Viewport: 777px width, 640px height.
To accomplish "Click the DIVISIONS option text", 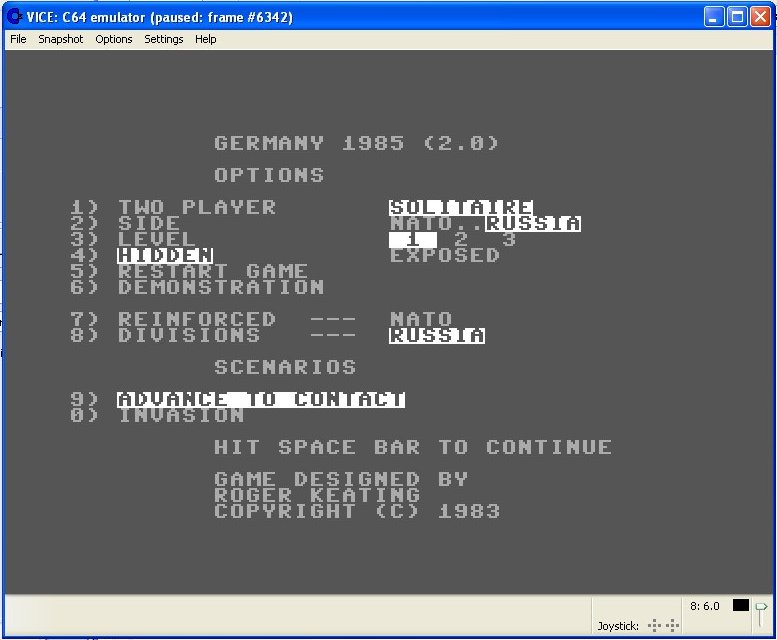I will (189, 335).
